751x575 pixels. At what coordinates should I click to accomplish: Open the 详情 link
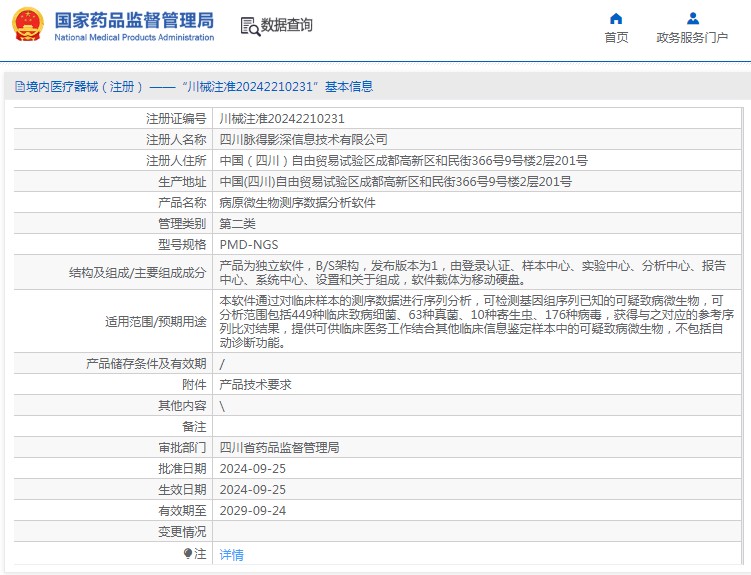[x=231, y=554]
